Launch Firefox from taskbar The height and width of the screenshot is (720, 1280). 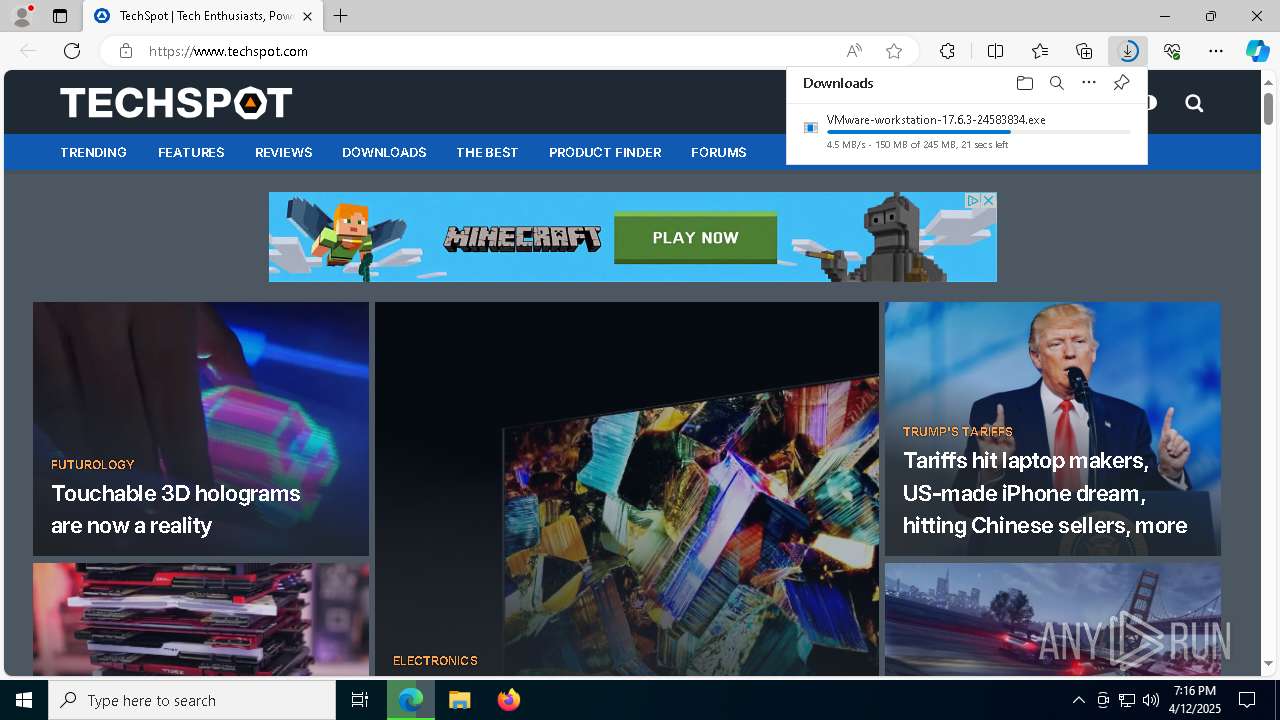tap(508, 700)
